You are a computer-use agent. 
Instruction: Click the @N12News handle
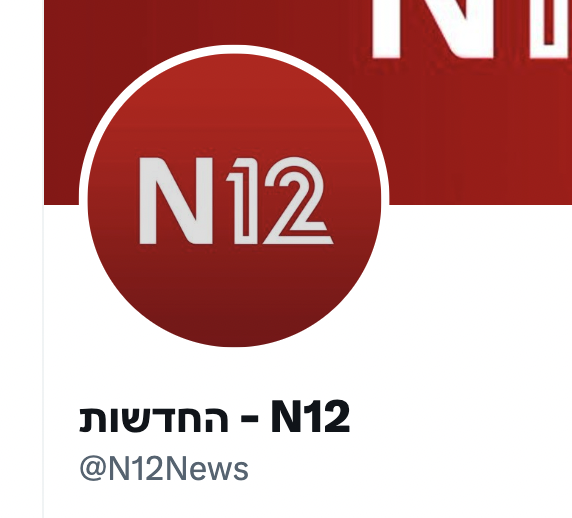pyautogui.click(x=164, y=469)
